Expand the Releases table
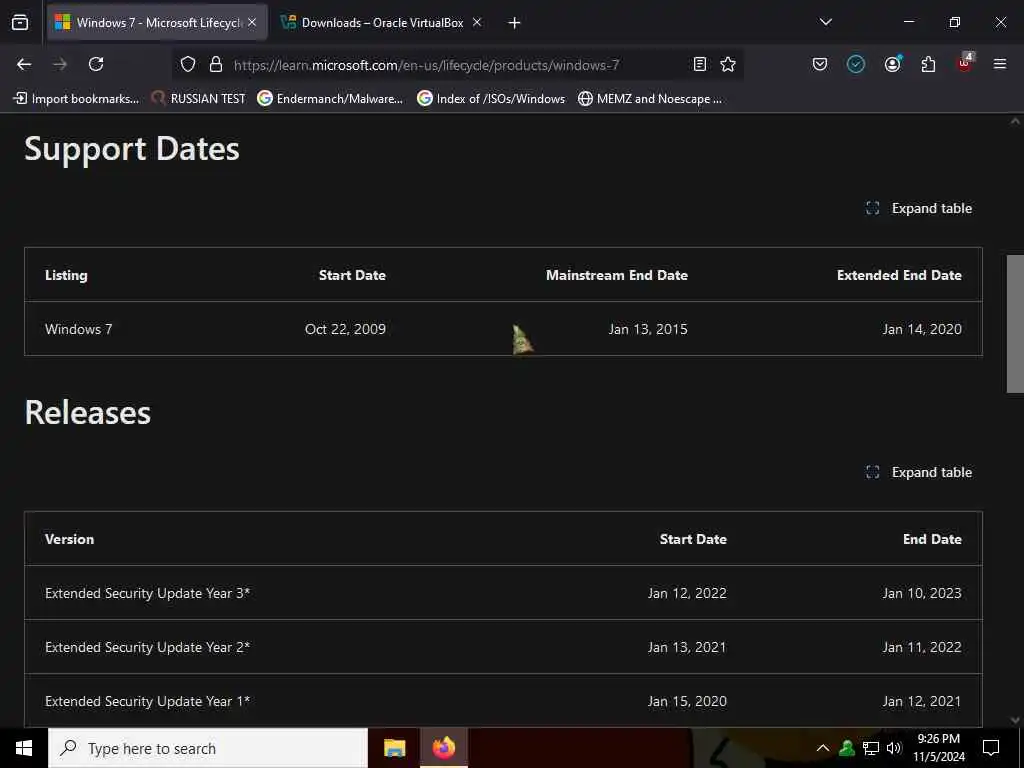This screenshot has width=1024, height=768. 919,472
